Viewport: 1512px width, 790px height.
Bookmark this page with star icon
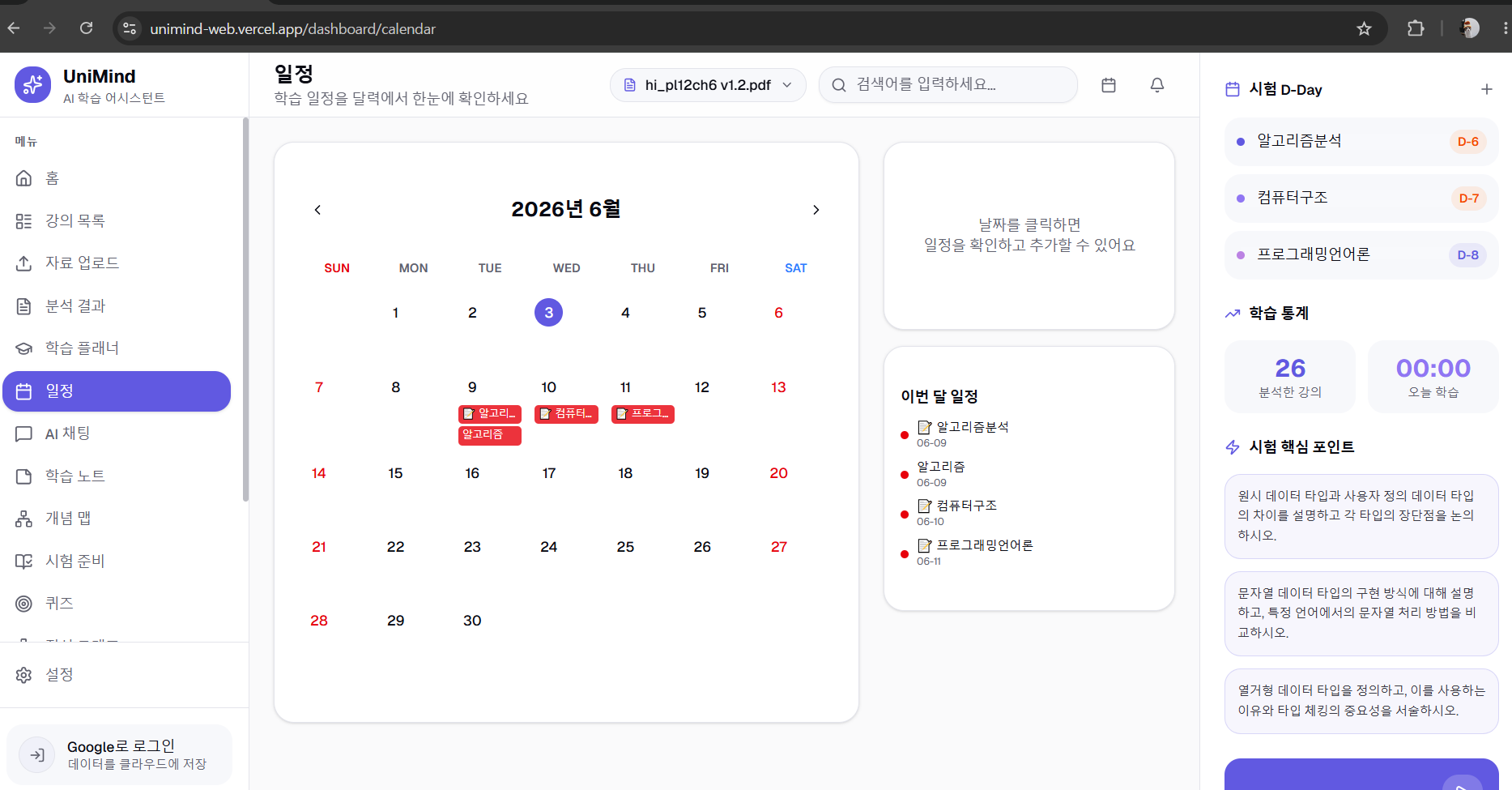click(x=1364, y=28)
